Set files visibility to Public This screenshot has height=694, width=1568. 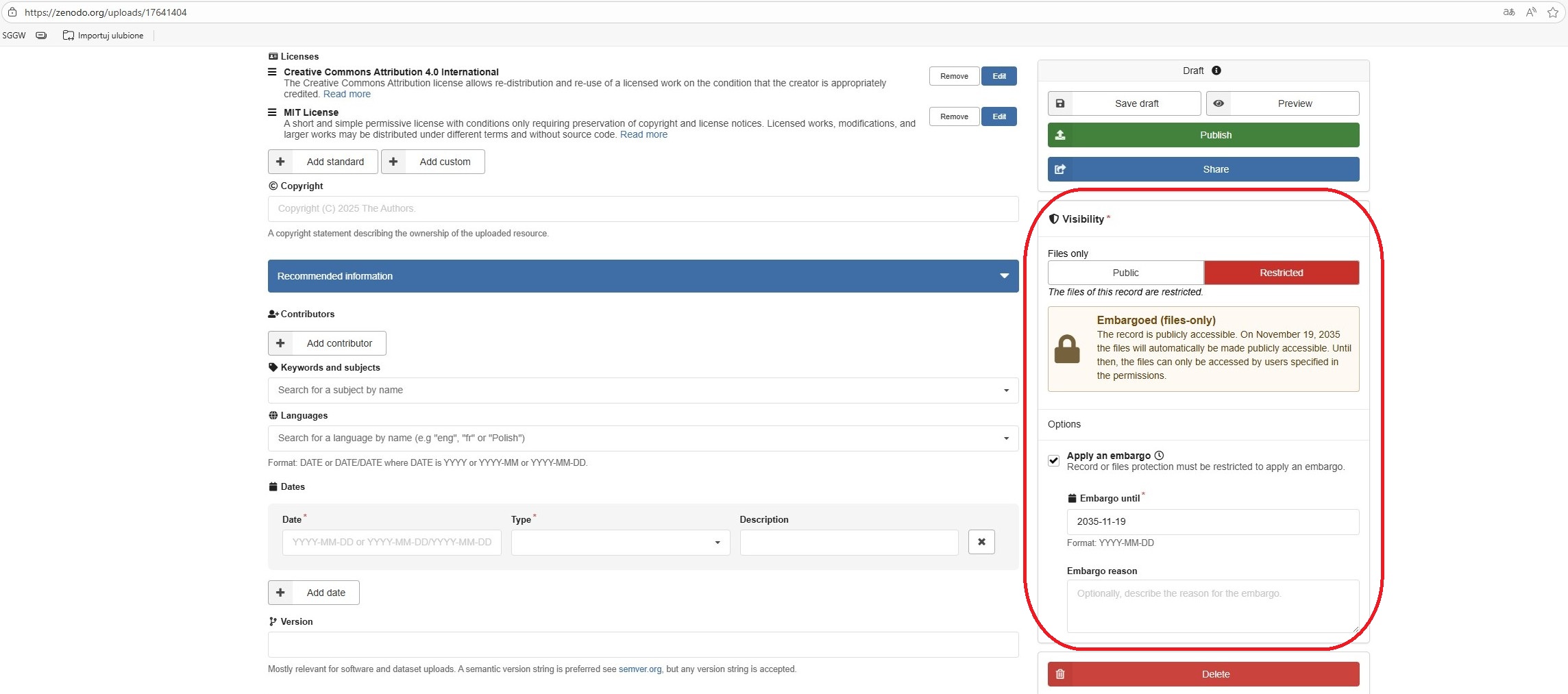click(1125, 273)
